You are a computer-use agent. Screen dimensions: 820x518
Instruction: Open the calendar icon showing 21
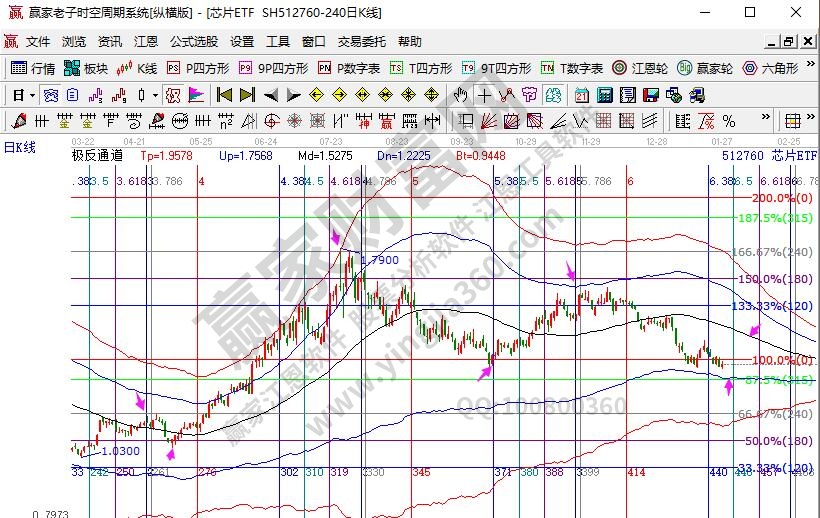(581, 95)
